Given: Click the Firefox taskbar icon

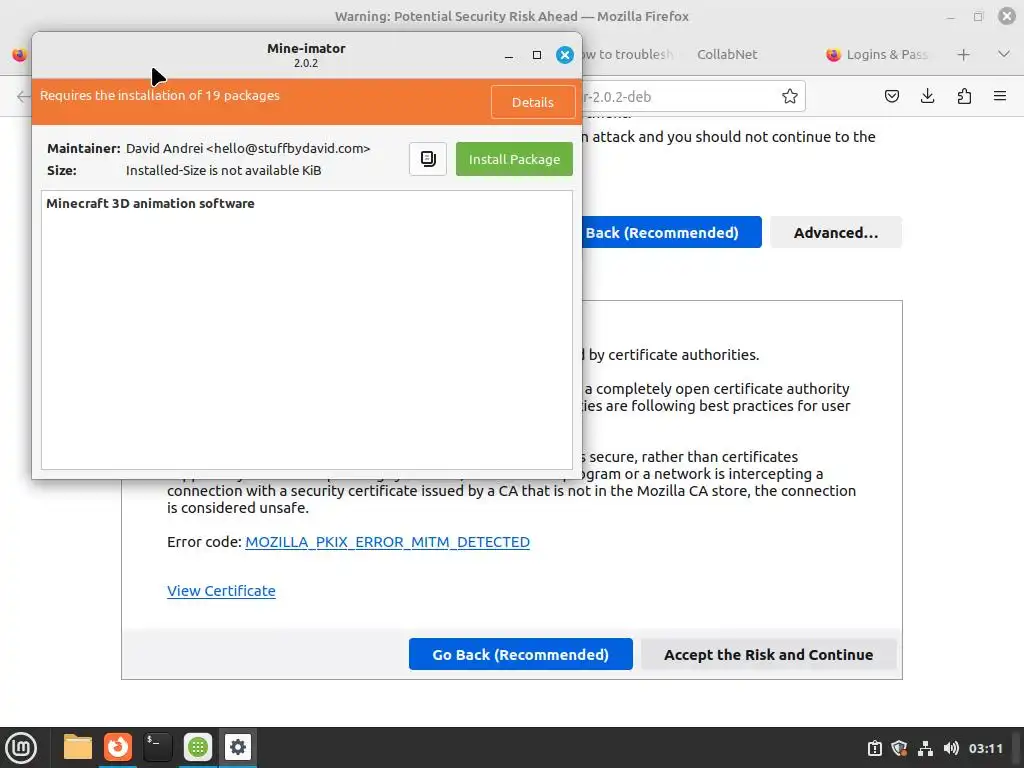Looking at the screenshot, I should click(118, 747).
